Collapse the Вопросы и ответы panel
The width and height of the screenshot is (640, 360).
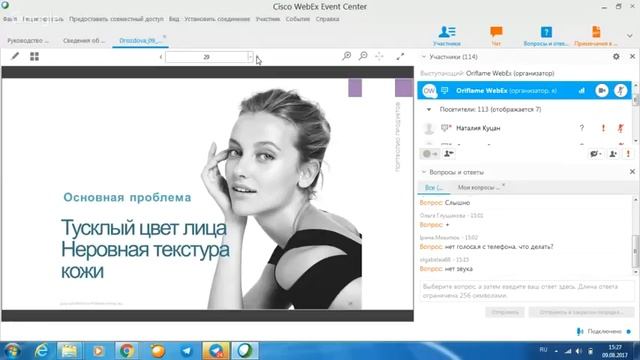[x=423, y=172]
